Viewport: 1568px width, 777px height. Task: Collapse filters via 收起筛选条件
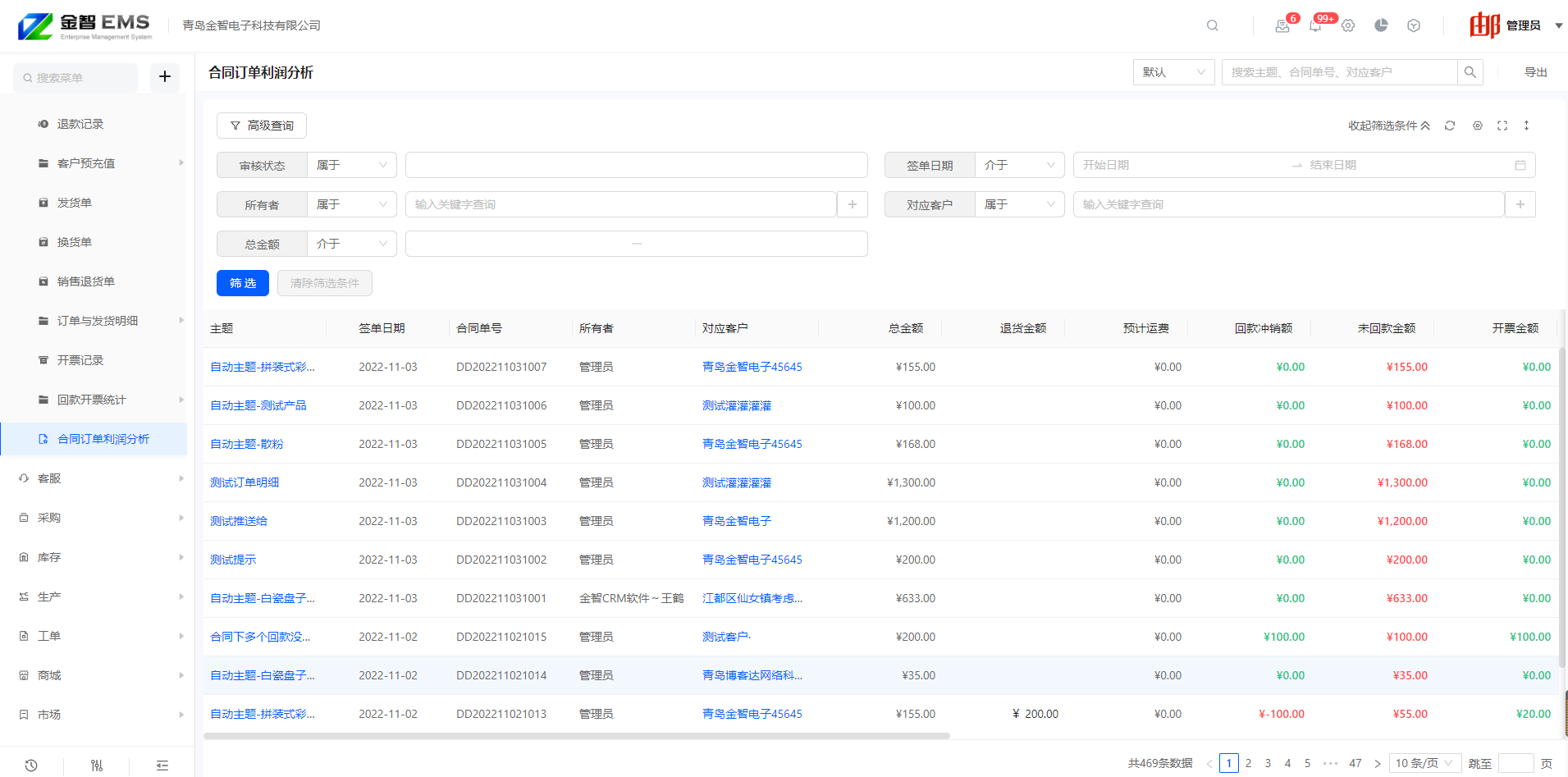click(x=1389, y=126)
